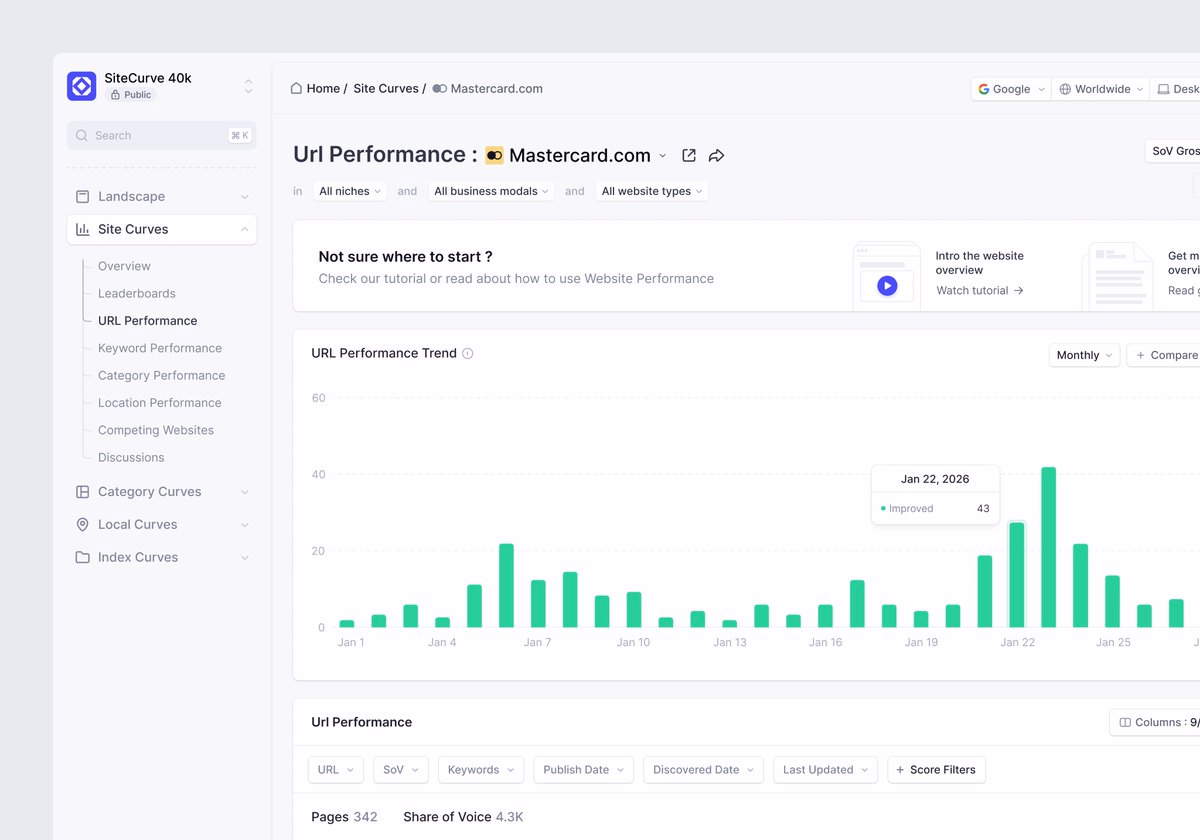1200x840 pixels.
Task: Select URL Performance in sidebar
Action: (148, 321)
